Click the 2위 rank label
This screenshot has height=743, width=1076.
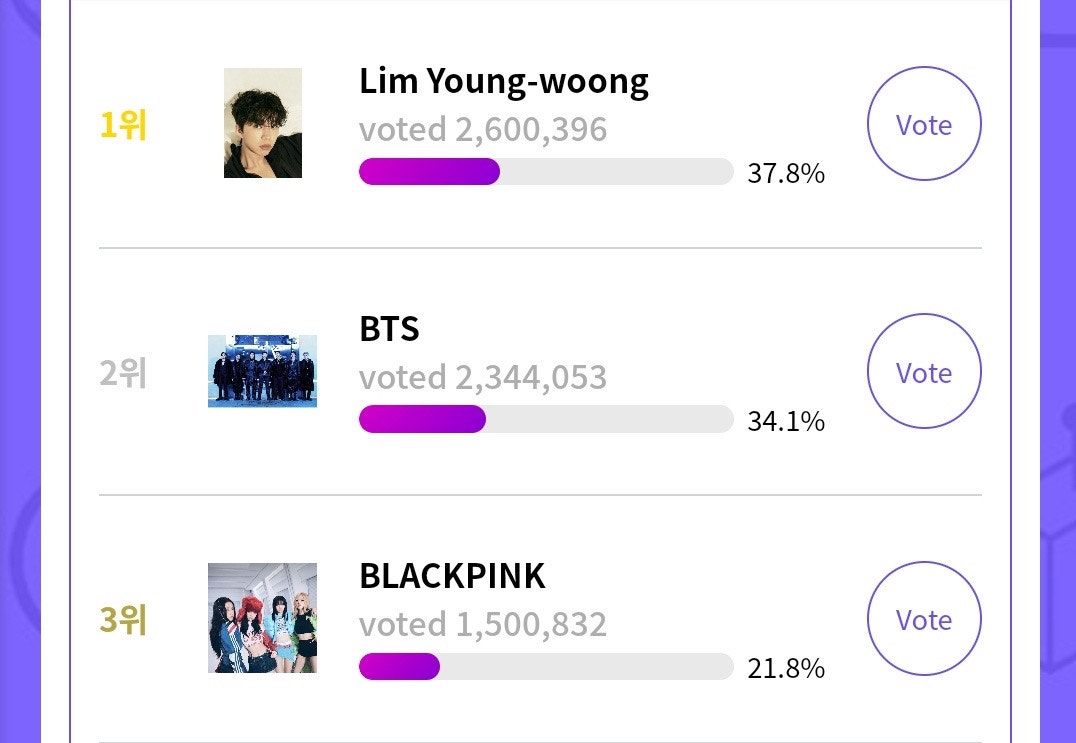coord(122,371)
